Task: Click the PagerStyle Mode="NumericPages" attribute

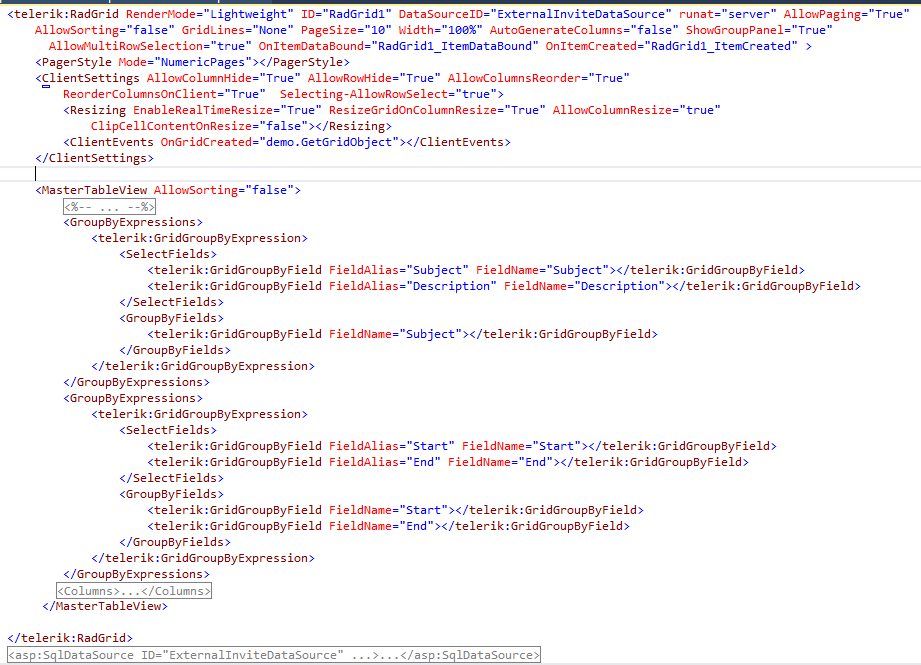Action: coord(185,62)
